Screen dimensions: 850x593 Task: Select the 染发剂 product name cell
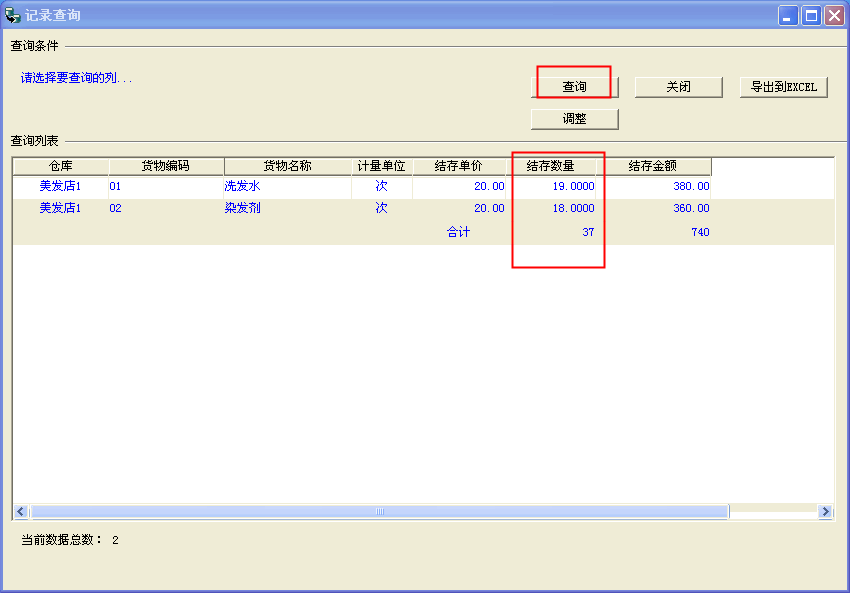(x=242, y=208)
